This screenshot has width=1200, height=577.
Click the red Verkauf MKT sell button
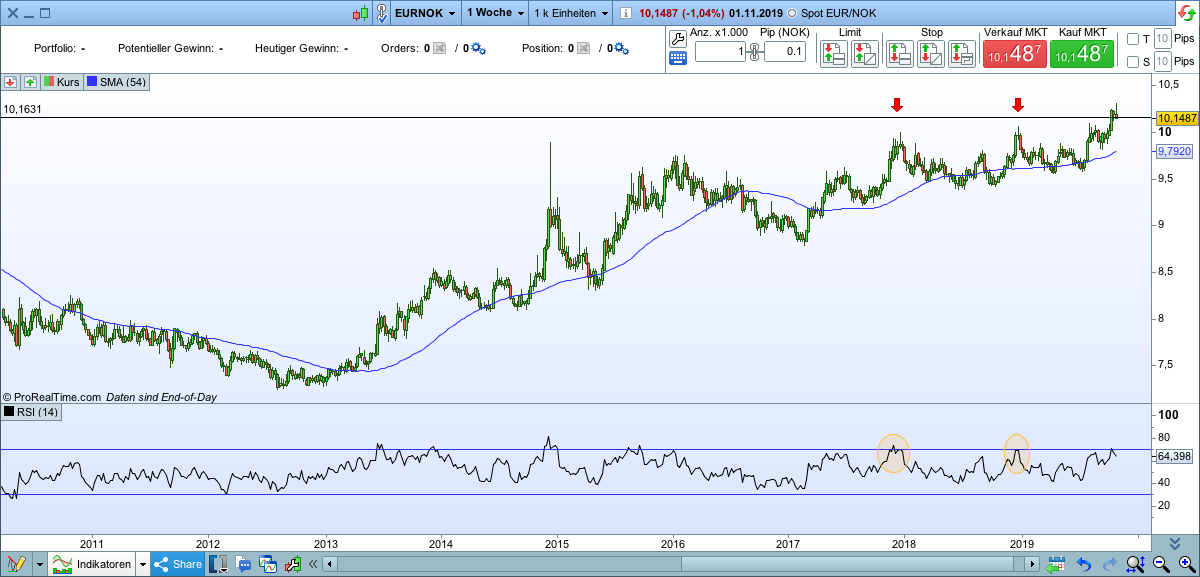click(x=1014, y=55)
